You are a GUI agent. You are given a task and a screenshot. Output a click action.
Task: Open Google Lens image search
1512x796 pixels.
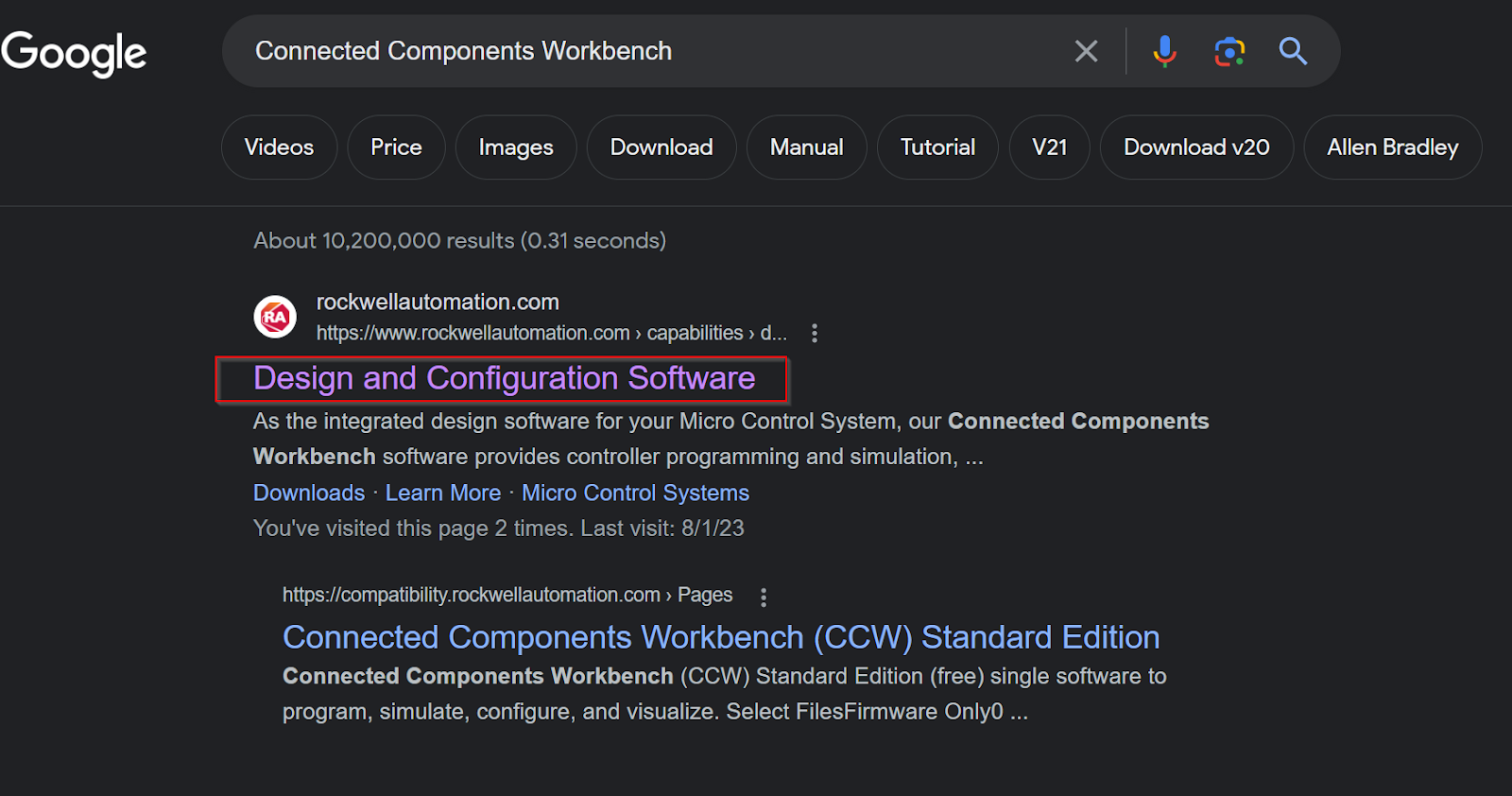[1229, 51]
